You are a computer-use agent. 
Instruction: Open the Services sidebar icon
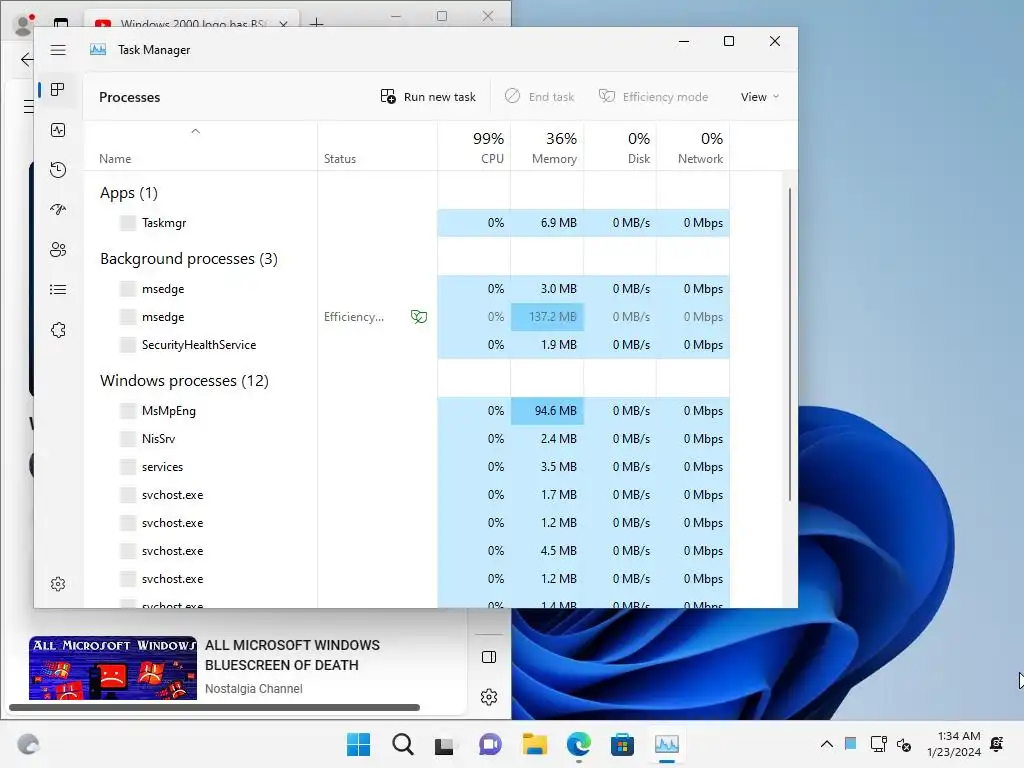(58, 330)
